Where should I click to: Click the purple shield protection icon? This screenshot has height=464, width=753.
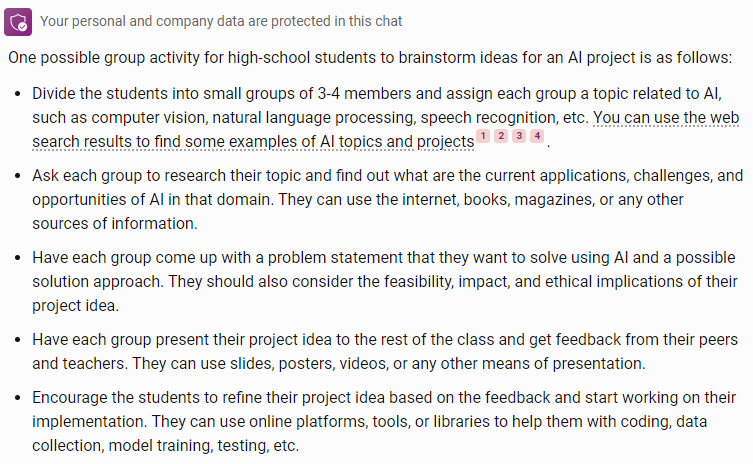tap(18, 22)
